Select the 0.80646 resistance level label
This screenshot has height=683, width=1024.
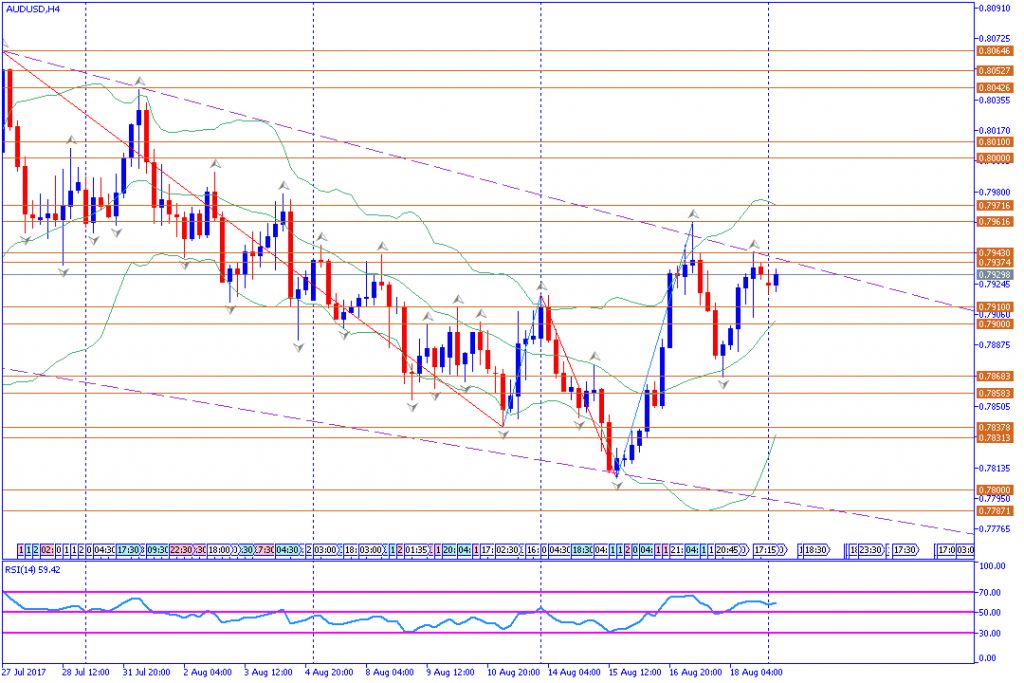tap(993, 50)
